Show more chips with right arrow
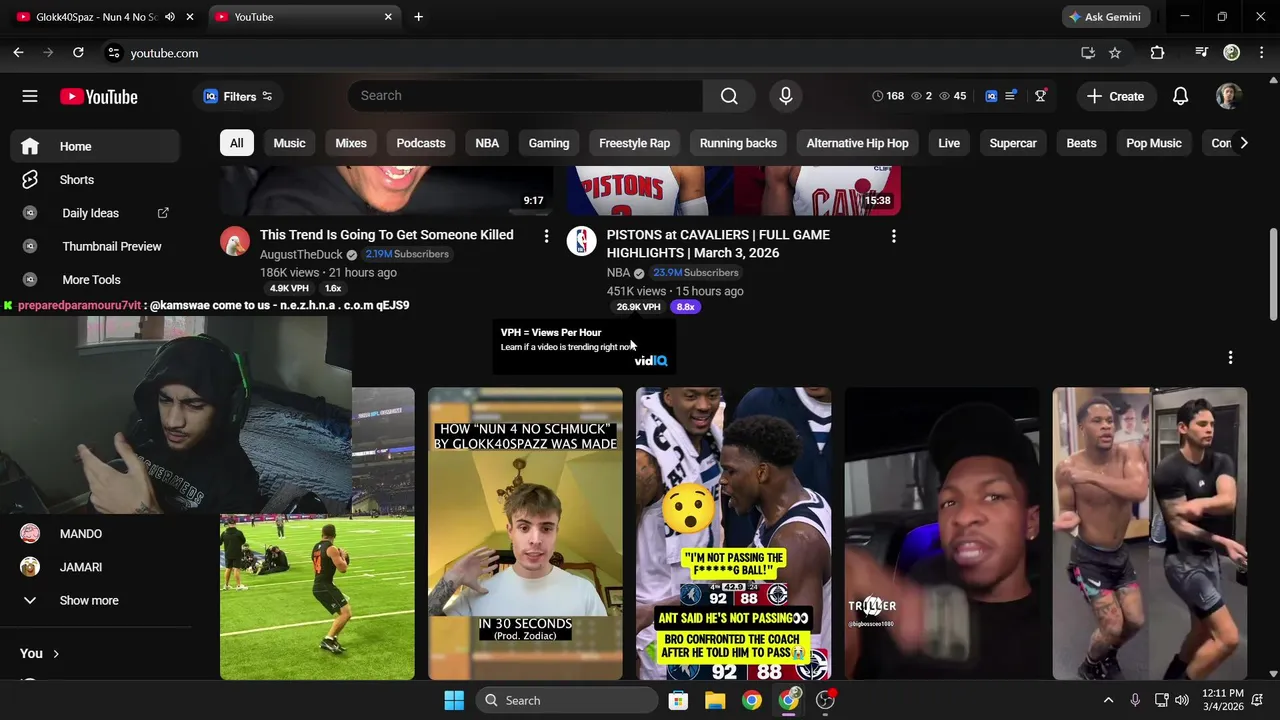Screen dimensions: 1280x720 point(1243,143)
